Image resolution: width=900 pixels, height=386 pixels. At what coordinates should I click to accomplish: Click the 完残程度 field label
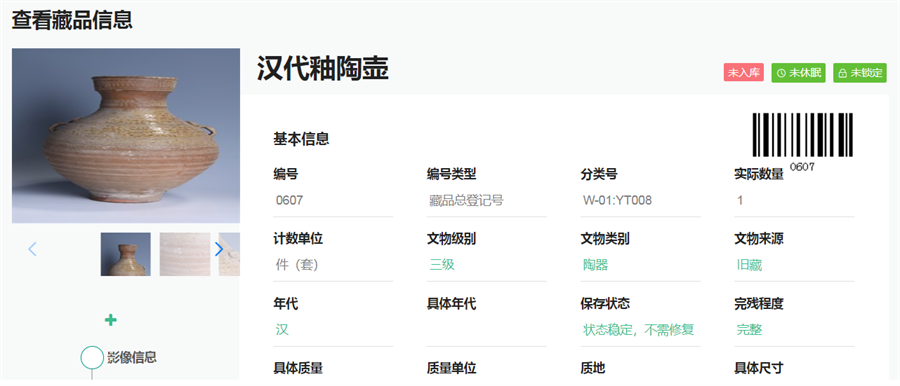[x=759, y=304]
